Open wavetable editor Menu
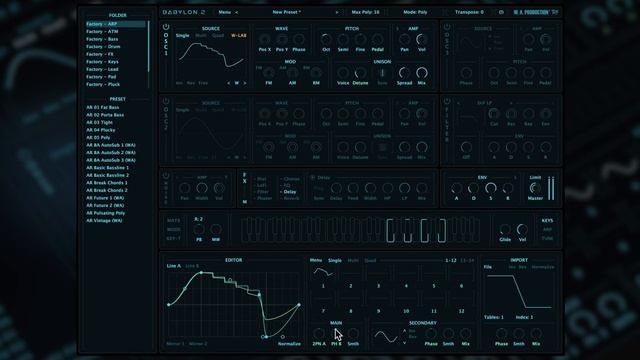This screenshot has height=360, width=640. point(316,260)
